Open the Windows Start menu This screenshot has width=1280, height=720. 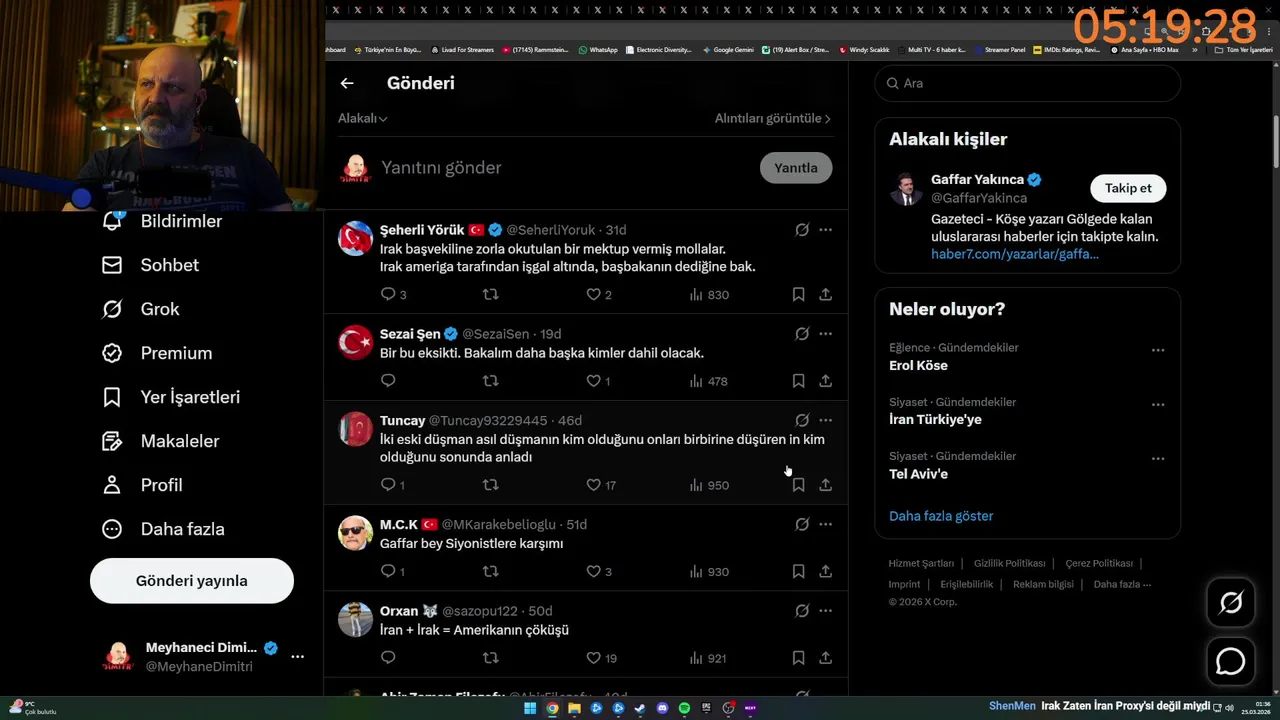(530, 708)
